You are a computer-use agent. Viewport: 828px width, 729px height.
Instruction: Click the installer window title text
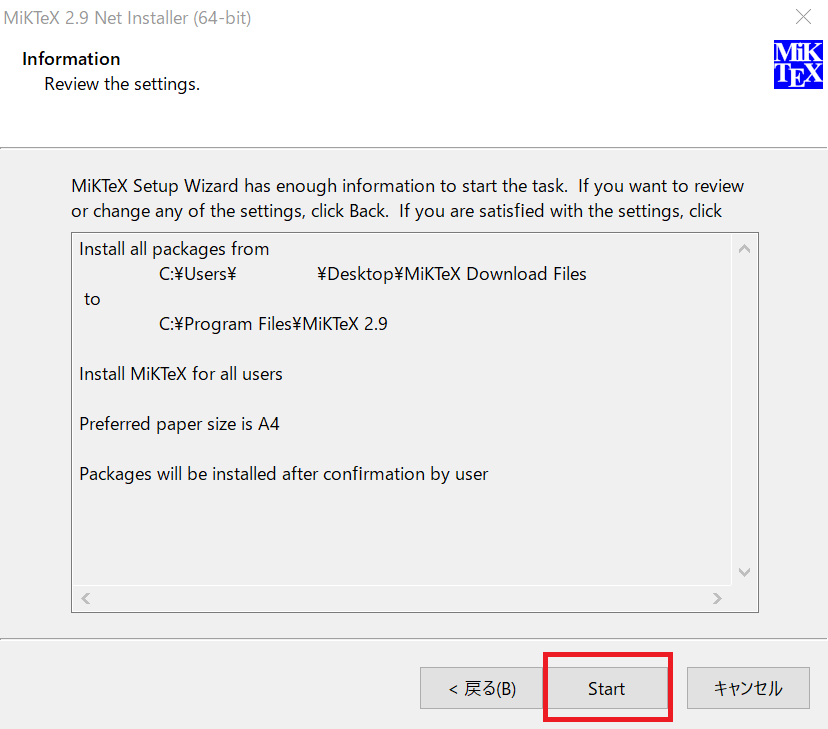[x=127, y=18]
